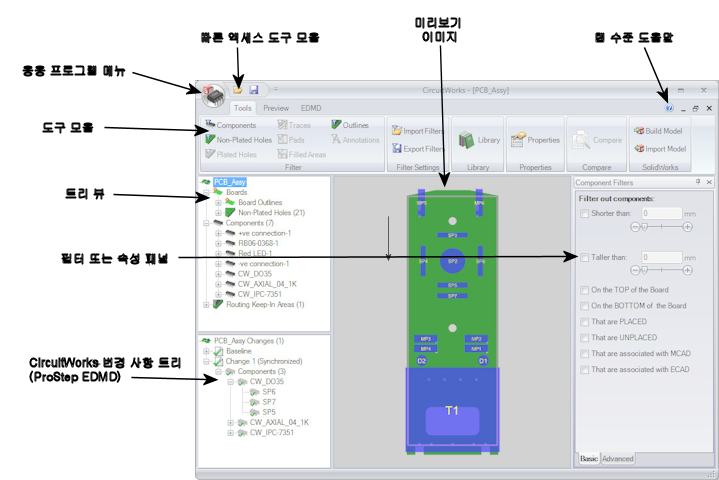Collapse the Components (7) node
Image resolution: width=719 pixels, height=480 pixels.
(x=206, y=223)
